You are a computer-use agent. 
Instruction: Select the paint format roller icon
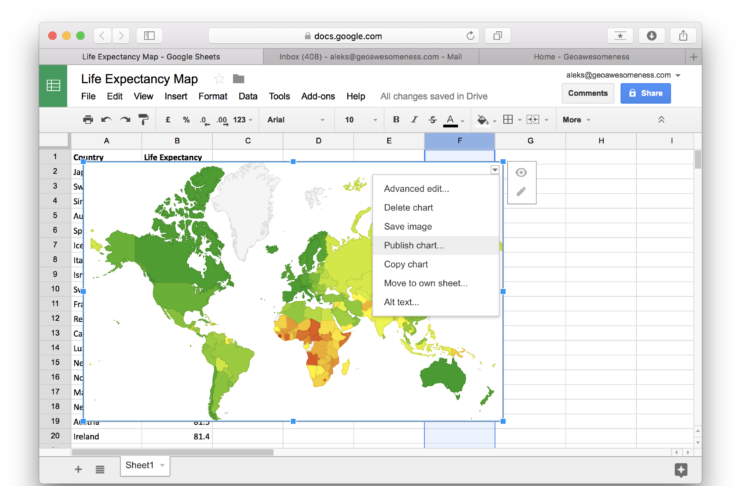coord(143,120)
